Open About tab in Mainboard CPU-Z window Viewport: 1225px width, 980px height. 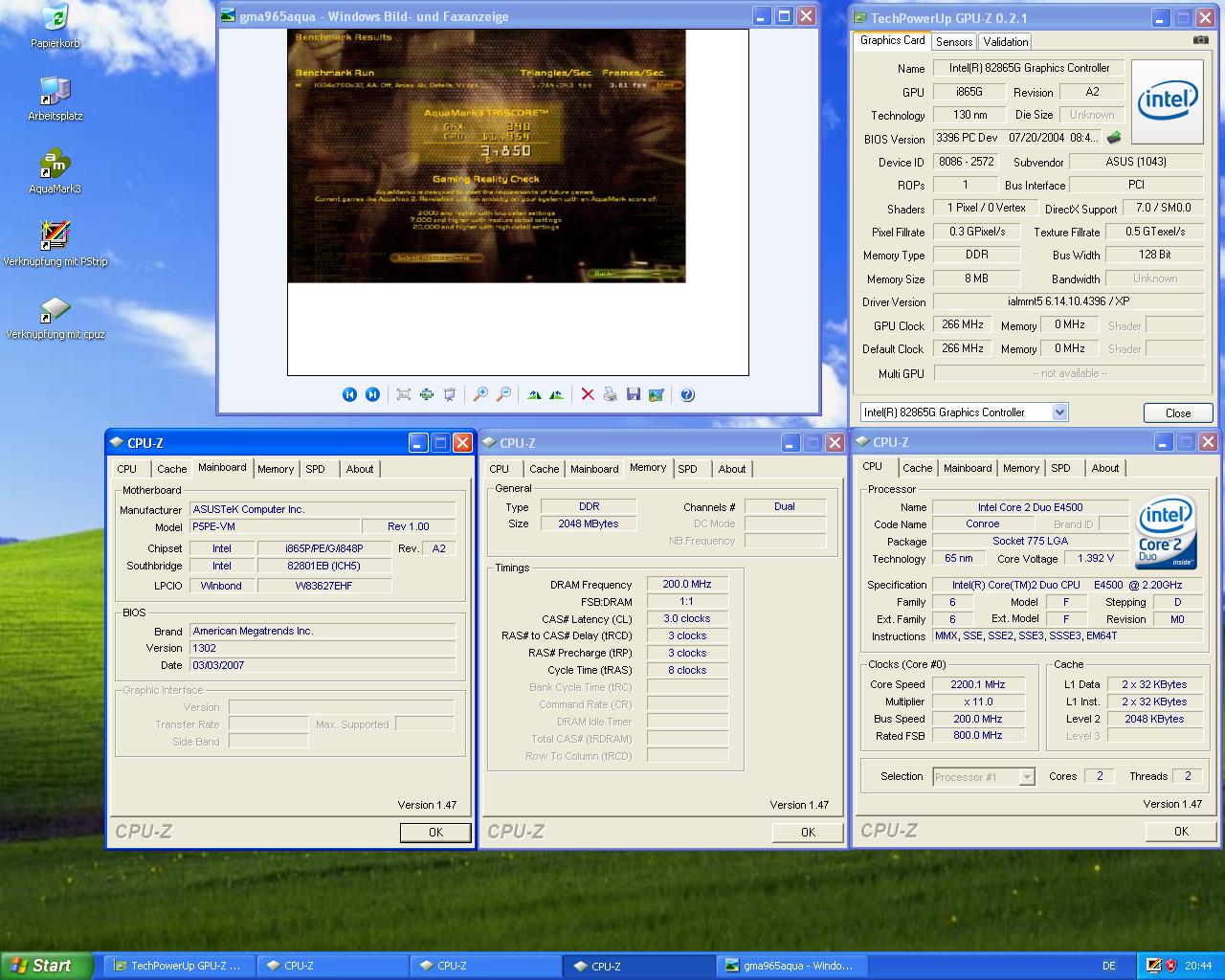click(x=360, y=469)
